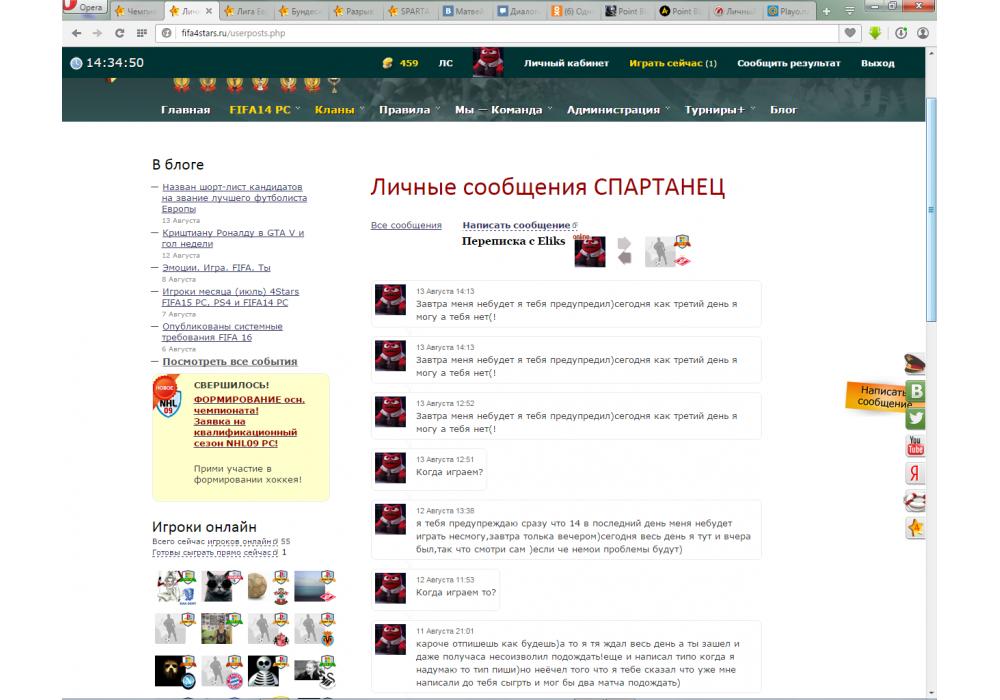Go to Главная page

tap(186, 110)
